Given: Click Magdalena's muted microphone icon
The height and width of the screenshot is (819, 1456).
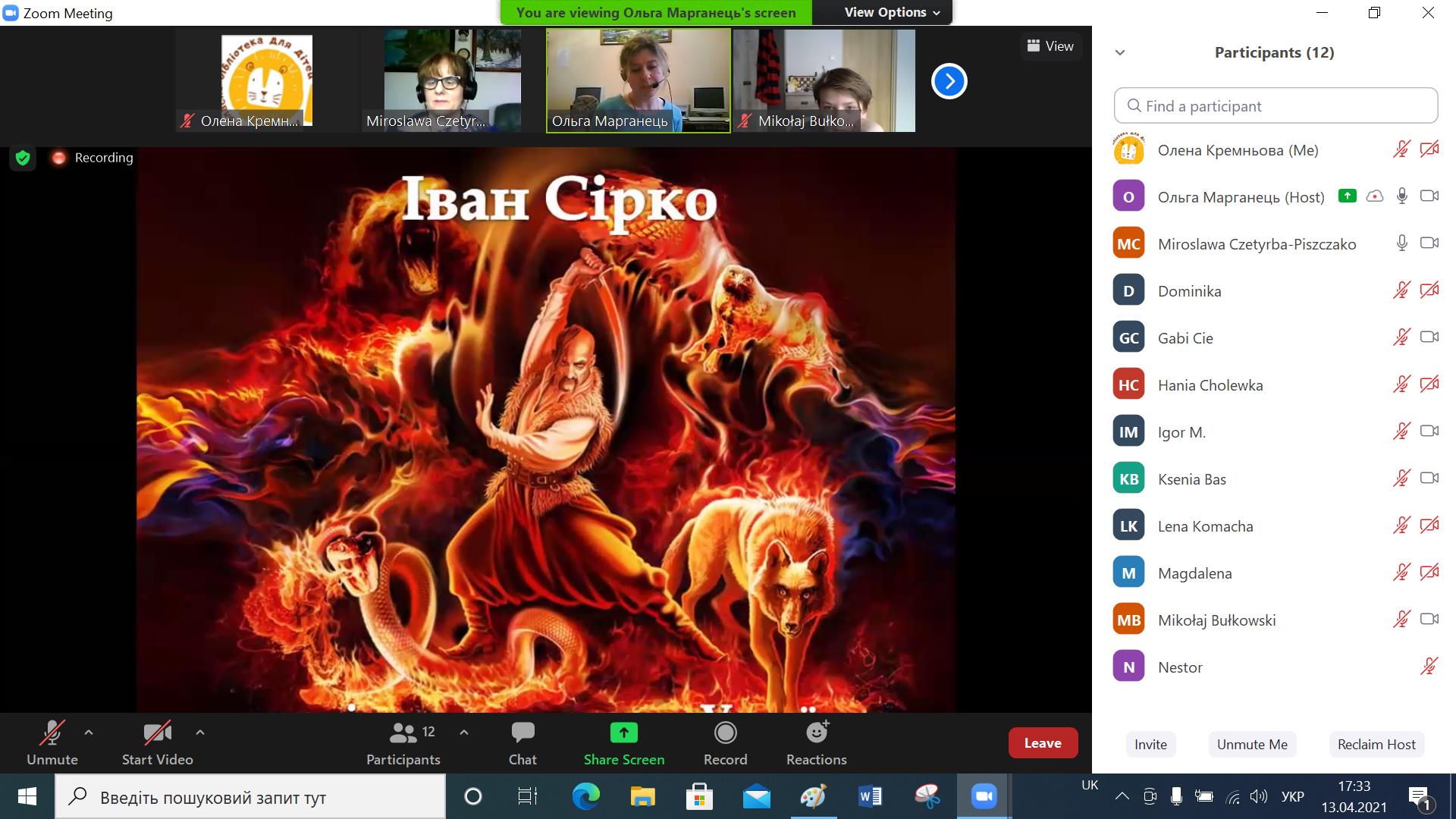Looking at the screenshot, I should coord(1401,573).
